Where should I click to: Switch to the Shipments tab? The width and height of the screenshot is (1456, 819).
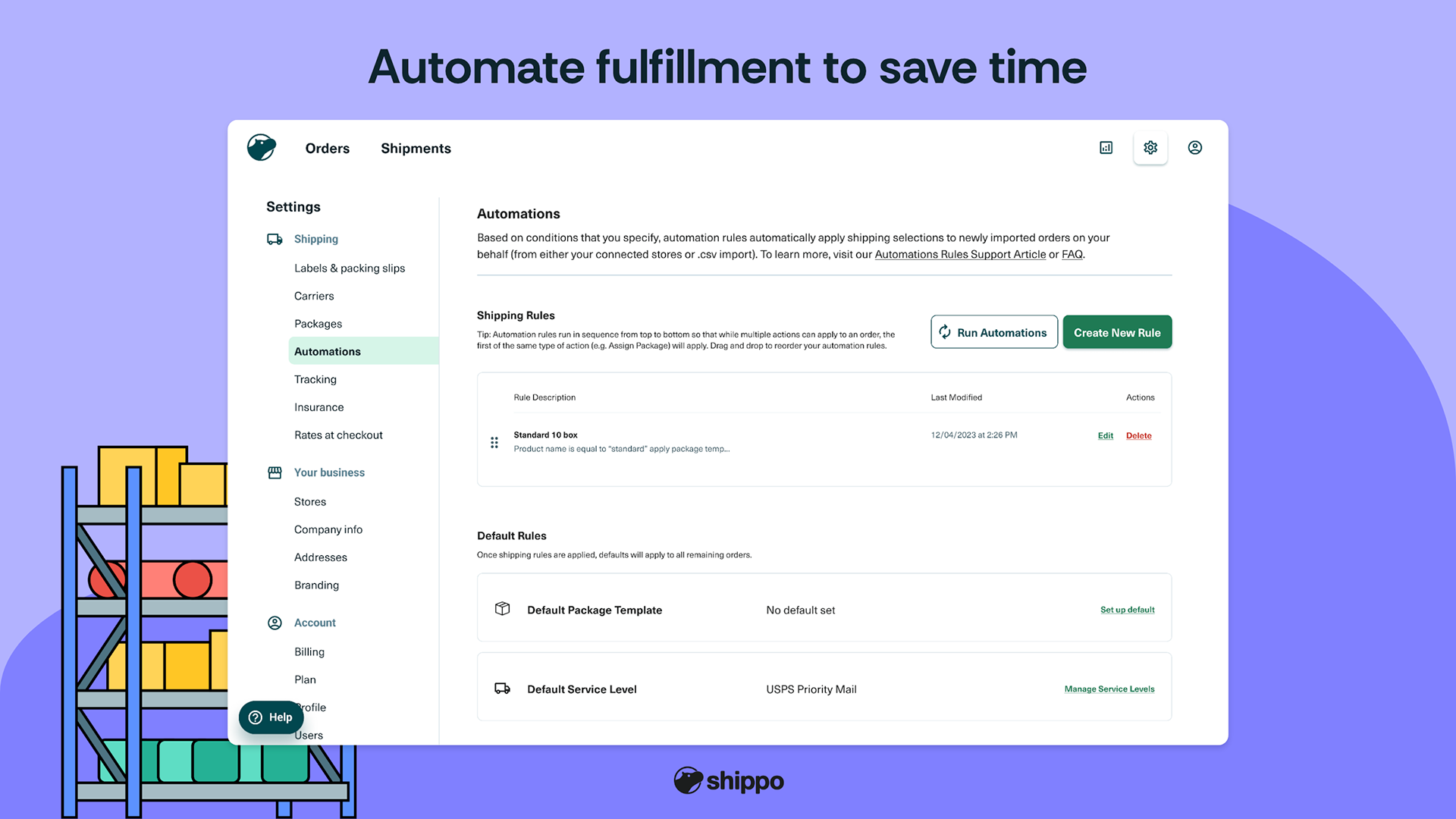416,149
